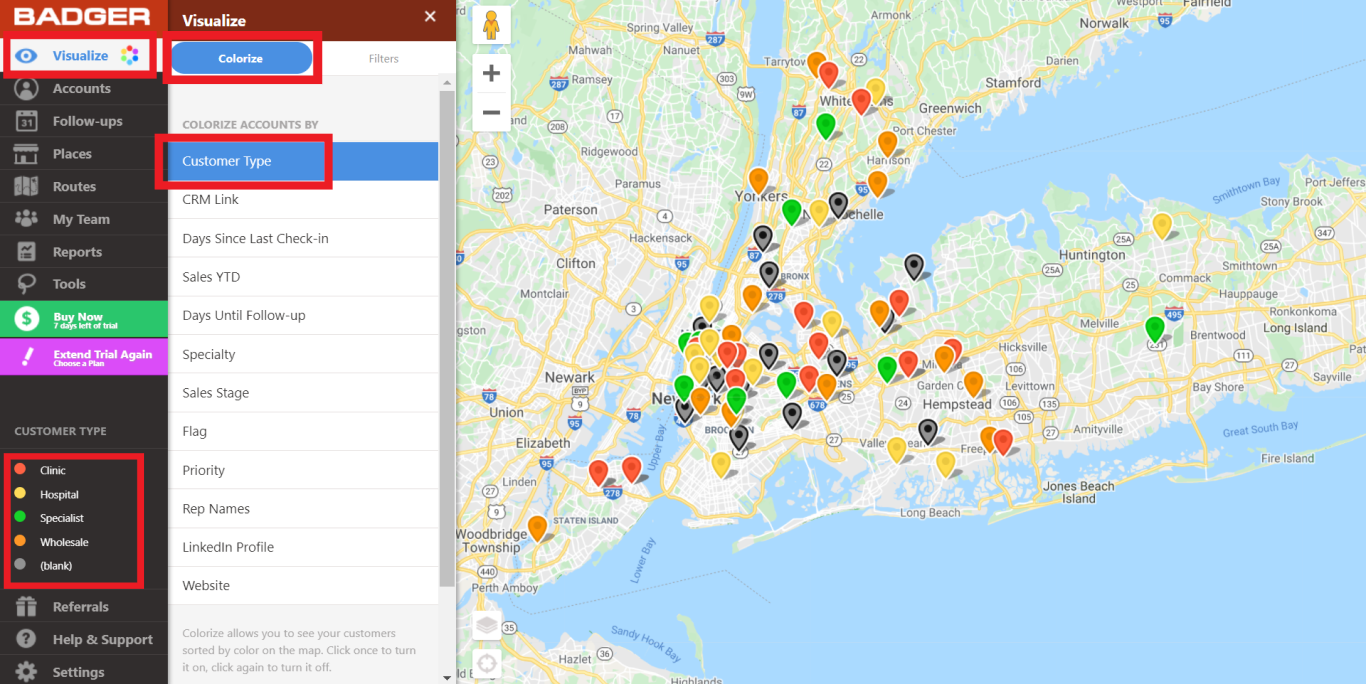Colorize by Days Since Last Check-in

[303, 238]
